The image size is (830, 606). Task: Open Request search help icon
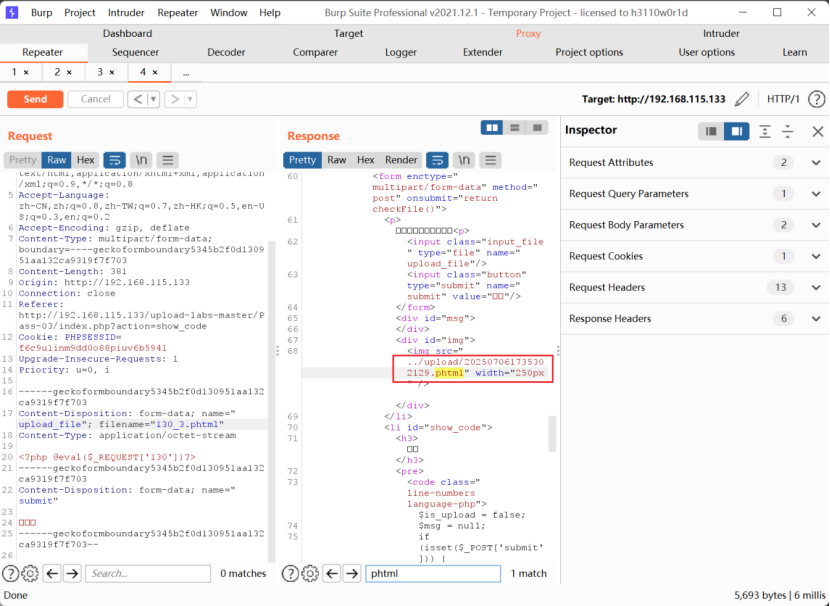point(10,573)
